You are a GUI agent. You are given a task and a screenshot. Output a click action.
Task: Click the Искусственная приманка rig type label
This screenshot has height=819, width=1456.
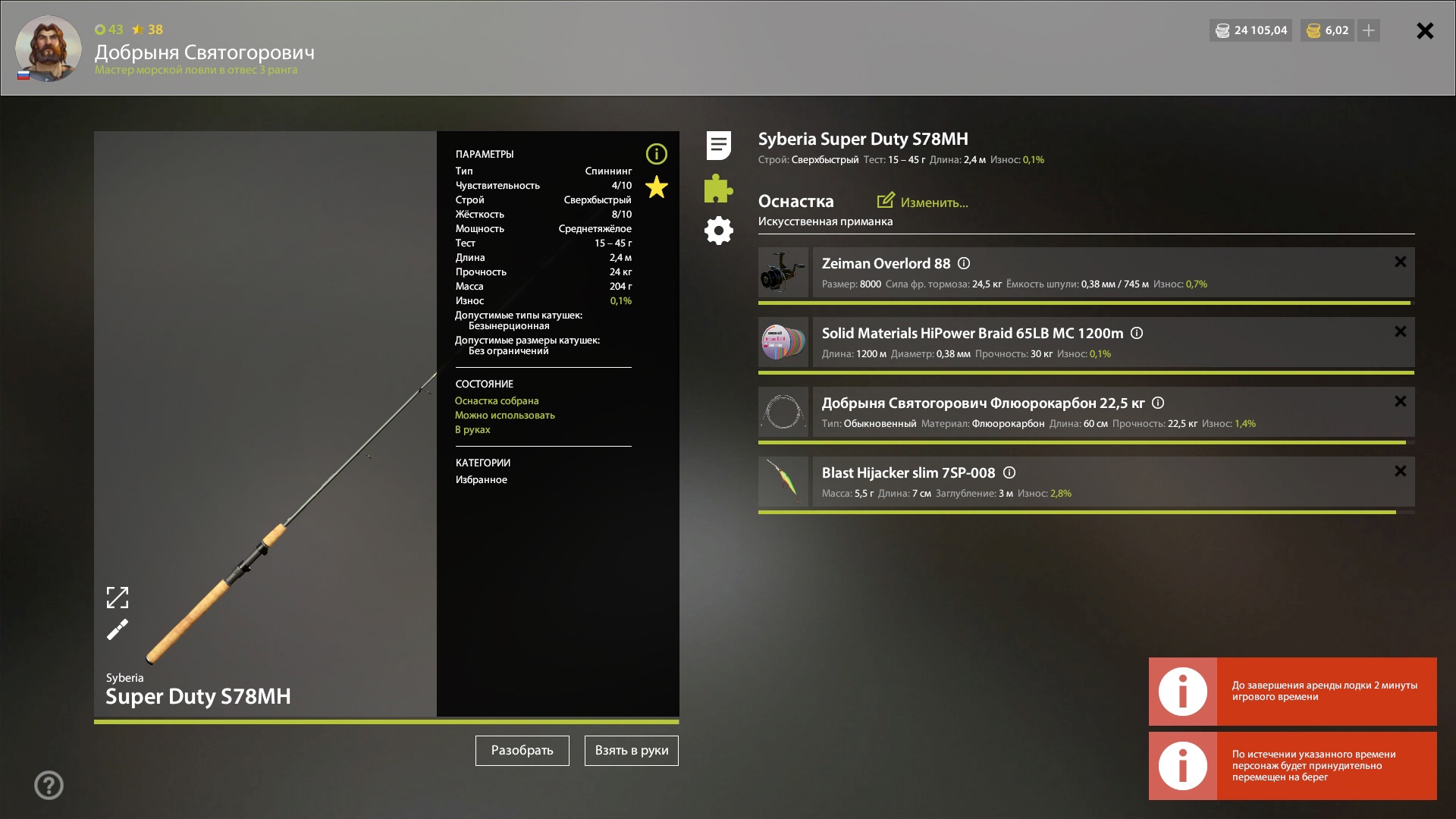[825, 221]
